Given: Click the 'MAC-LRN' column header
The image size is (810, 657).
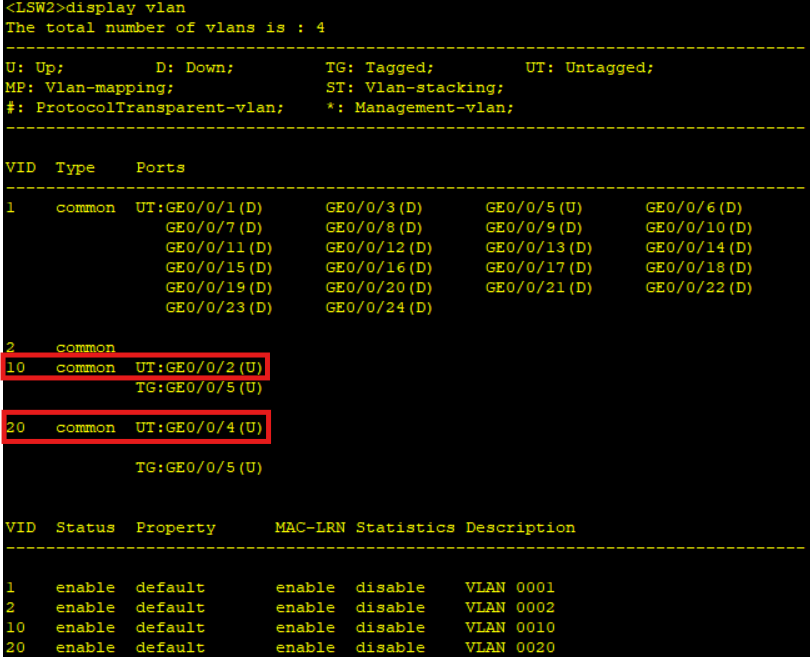Looking at the screenshot, I should pyautogui.click(x=310, y=527).
